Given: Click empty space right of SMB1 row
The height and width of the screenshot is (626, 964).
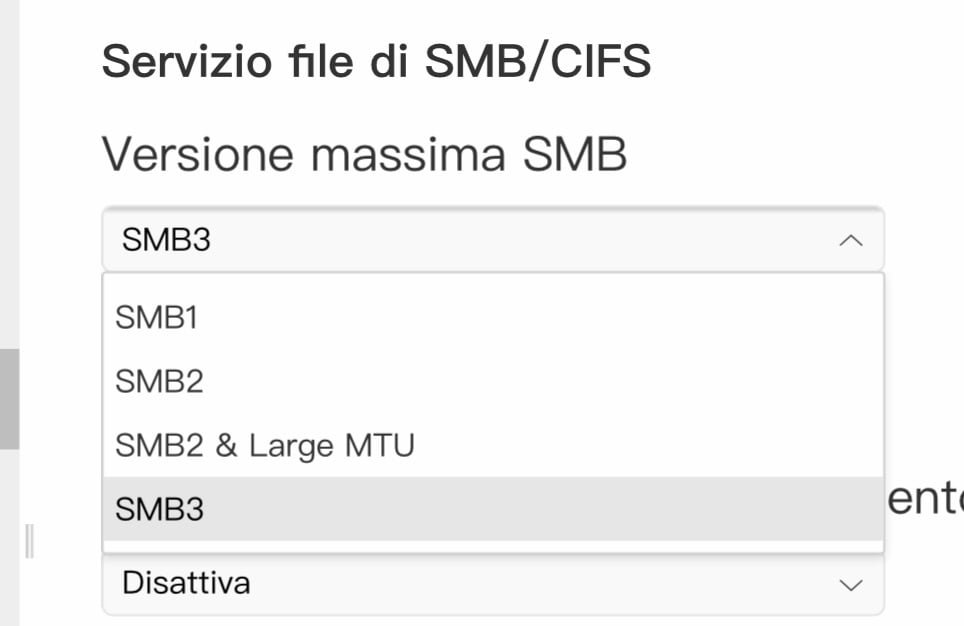Looking at the screenshot, I should point(600,318).
